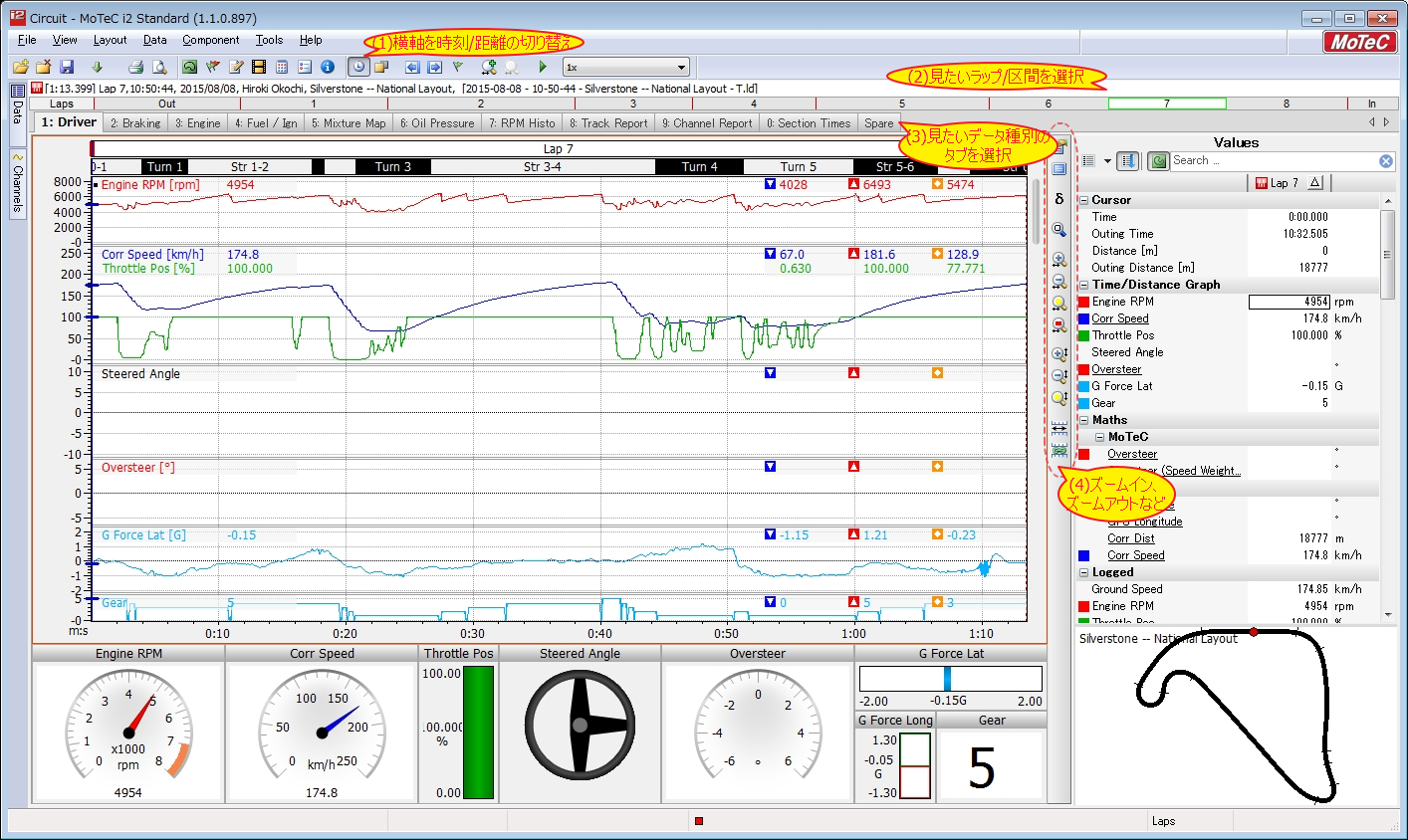Click the zoom out magnifier on vertical toolbar

(x=1058, y=282)
